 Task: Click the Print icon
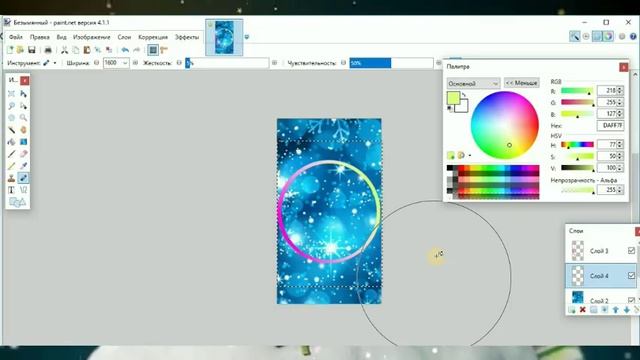click(48, 50)
